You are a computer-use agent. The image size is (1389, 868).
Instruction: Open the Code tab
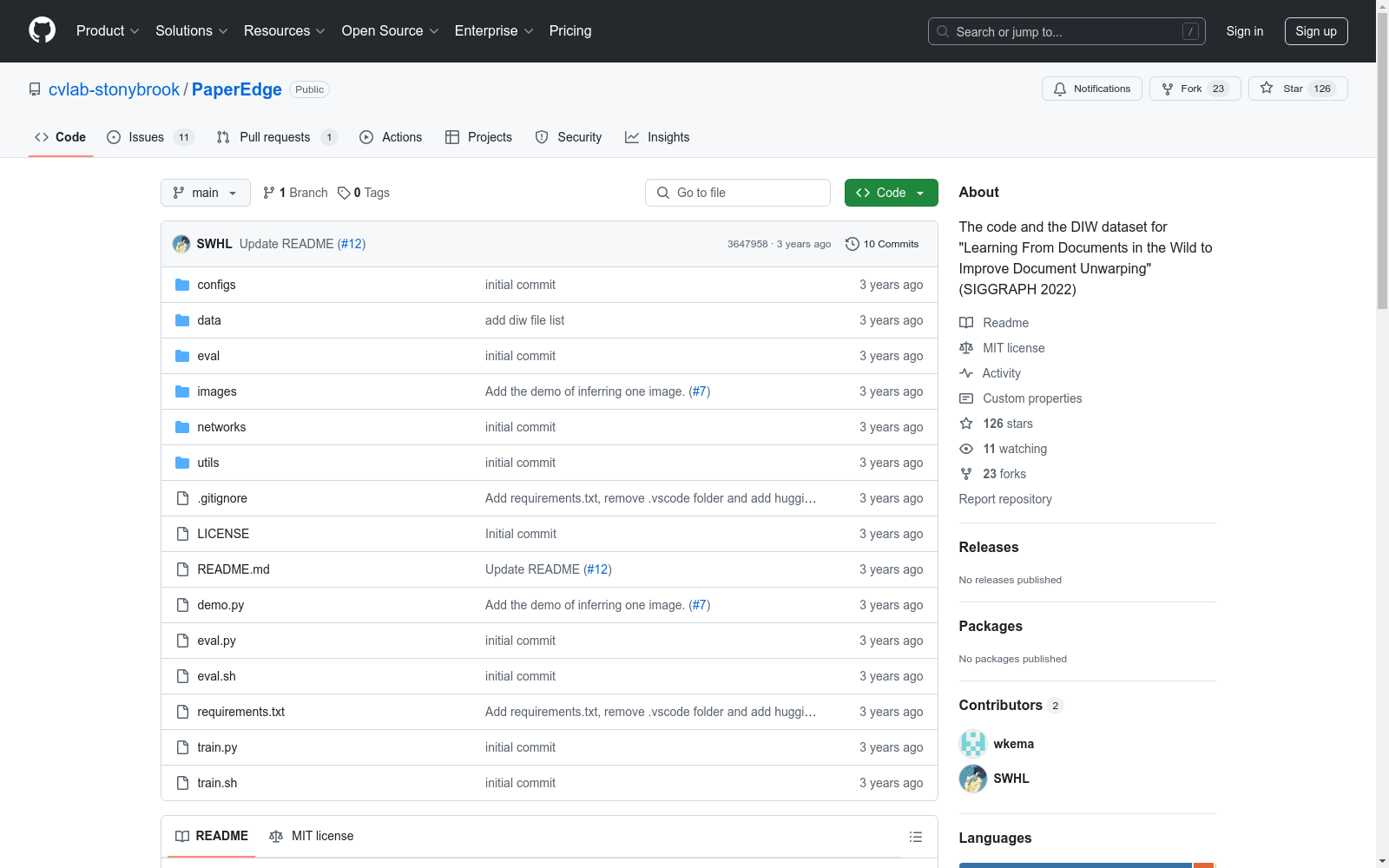[61, 137]
